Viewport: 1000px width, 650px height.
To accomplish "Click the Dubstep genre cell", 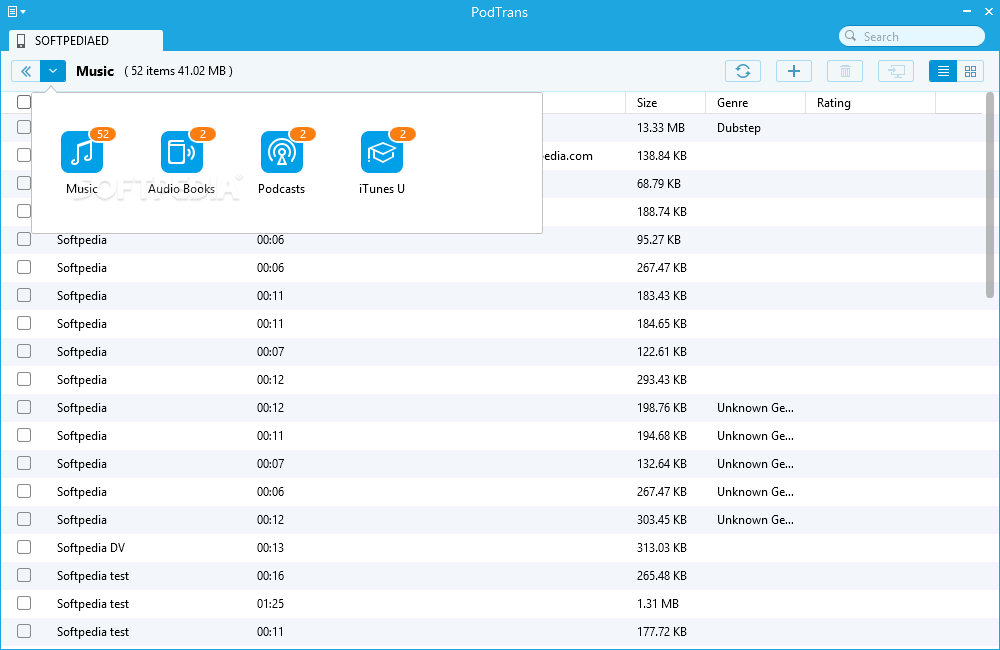I will [739, 128].
